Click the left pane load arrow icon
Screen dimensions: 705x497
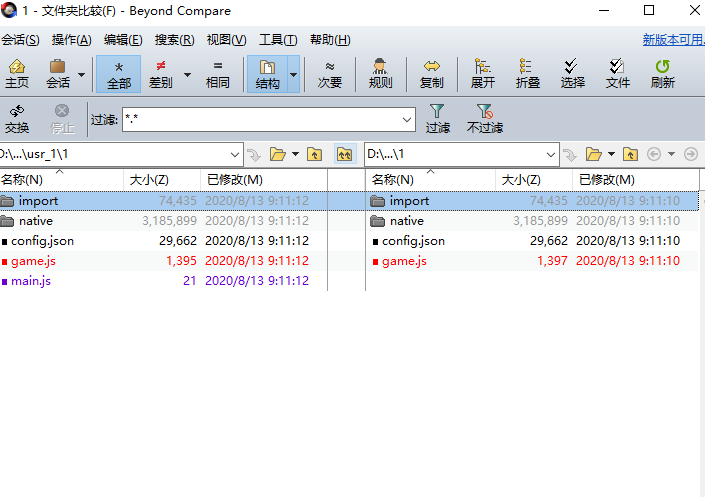coord(254,155)
